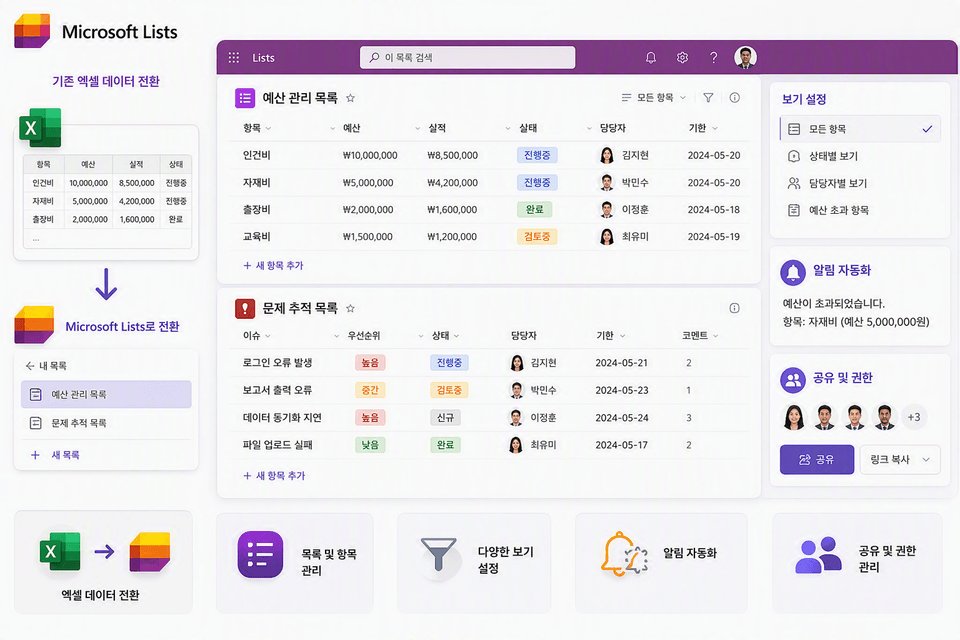Open help question mark icon
The width and height of the screenshot is (960, 640).
tap(713, 58)
